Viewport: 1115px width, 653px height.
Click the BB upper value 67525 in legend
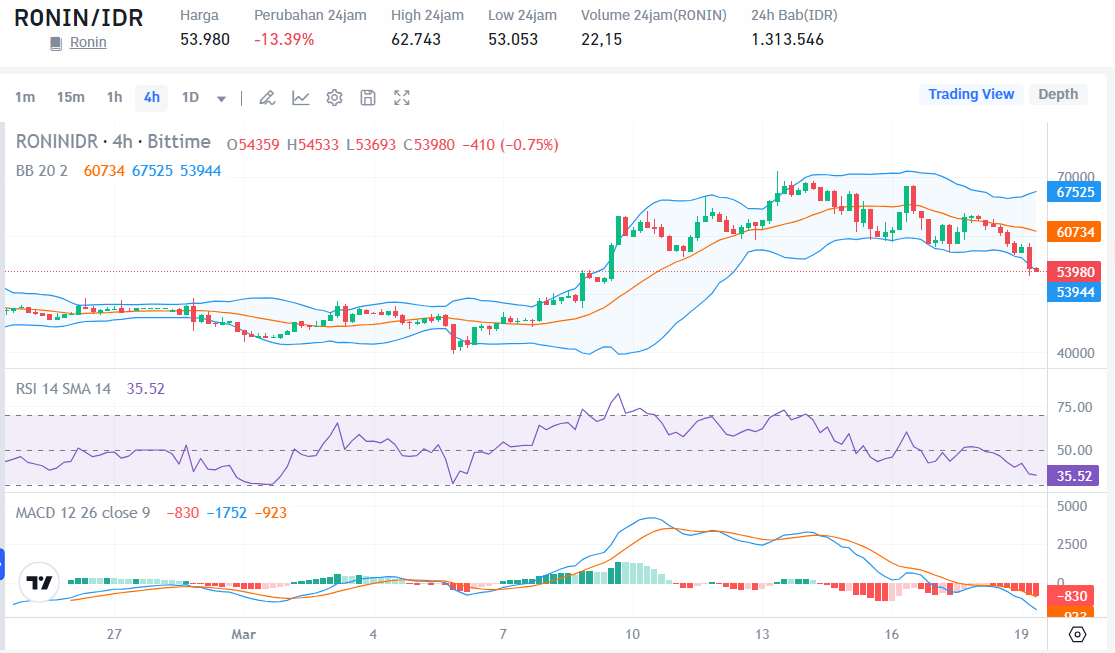coord(152,171)
